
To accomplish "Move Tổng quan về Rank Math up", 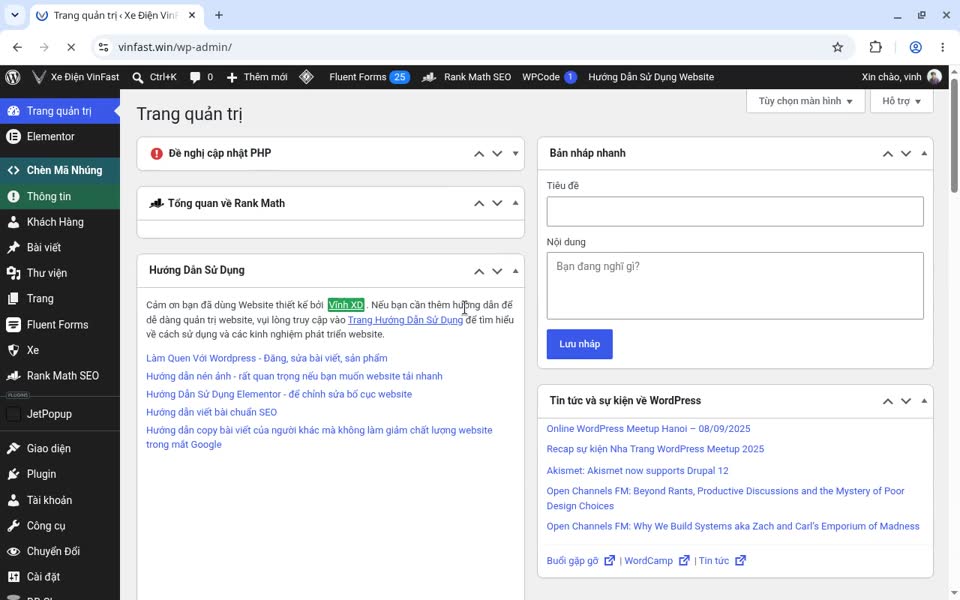I will [x=479, y=203].
